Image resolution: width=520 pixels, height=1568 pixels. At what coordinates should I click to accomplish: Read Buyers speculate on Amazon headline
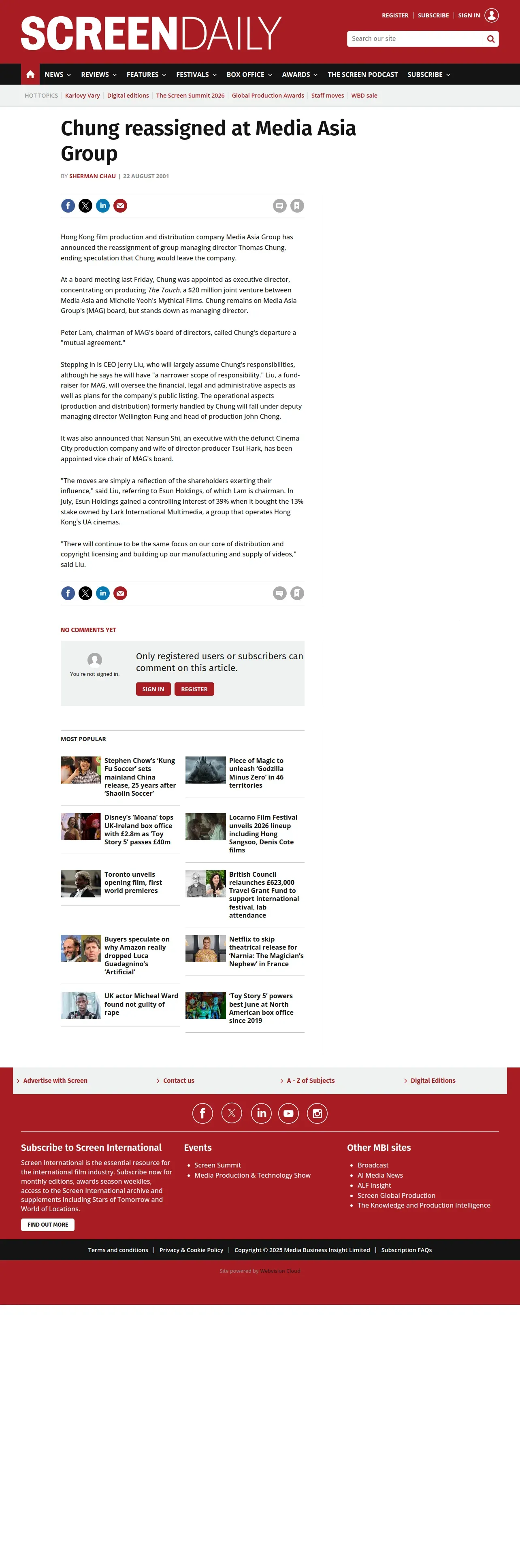coord(137,955)
